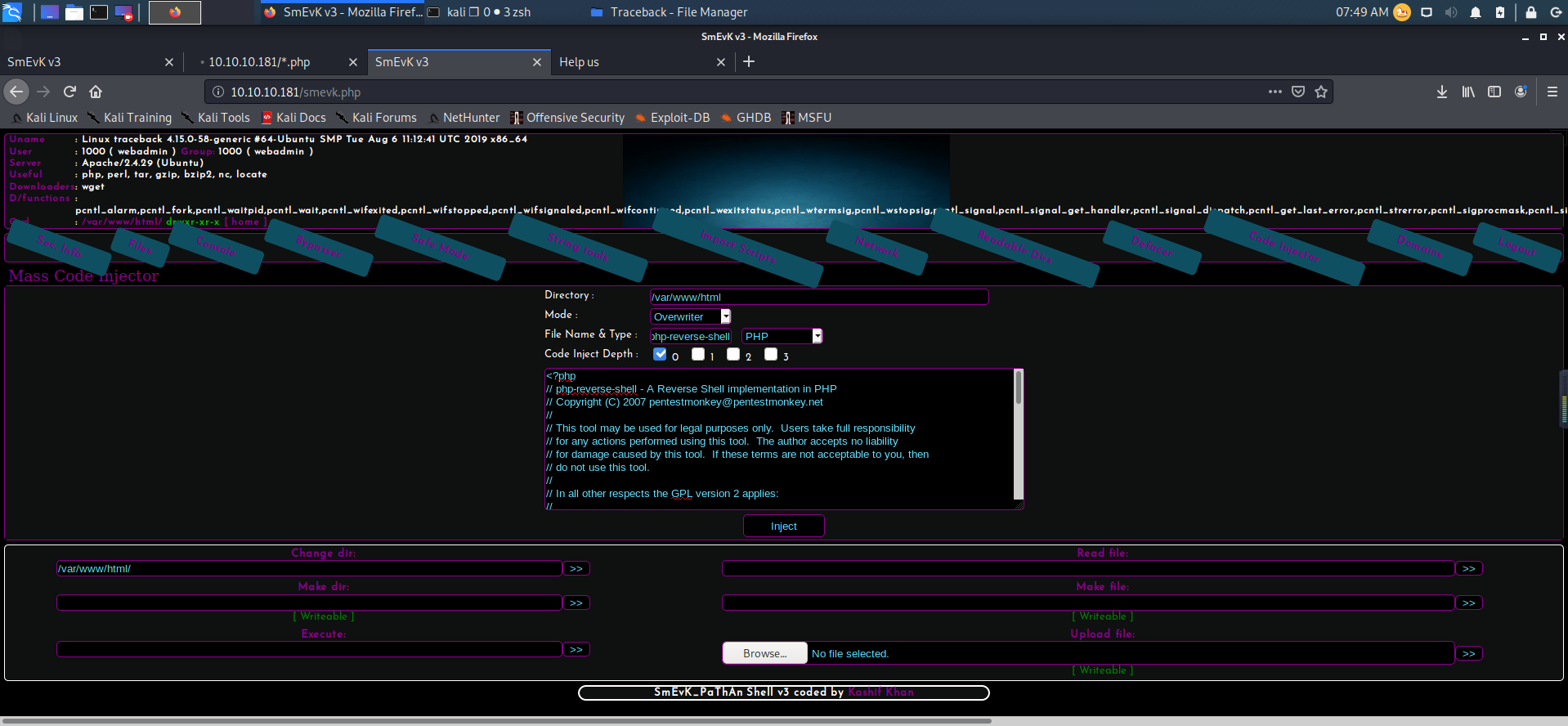Open the Firefox hamburger menu

click(x=1552, y=92)
